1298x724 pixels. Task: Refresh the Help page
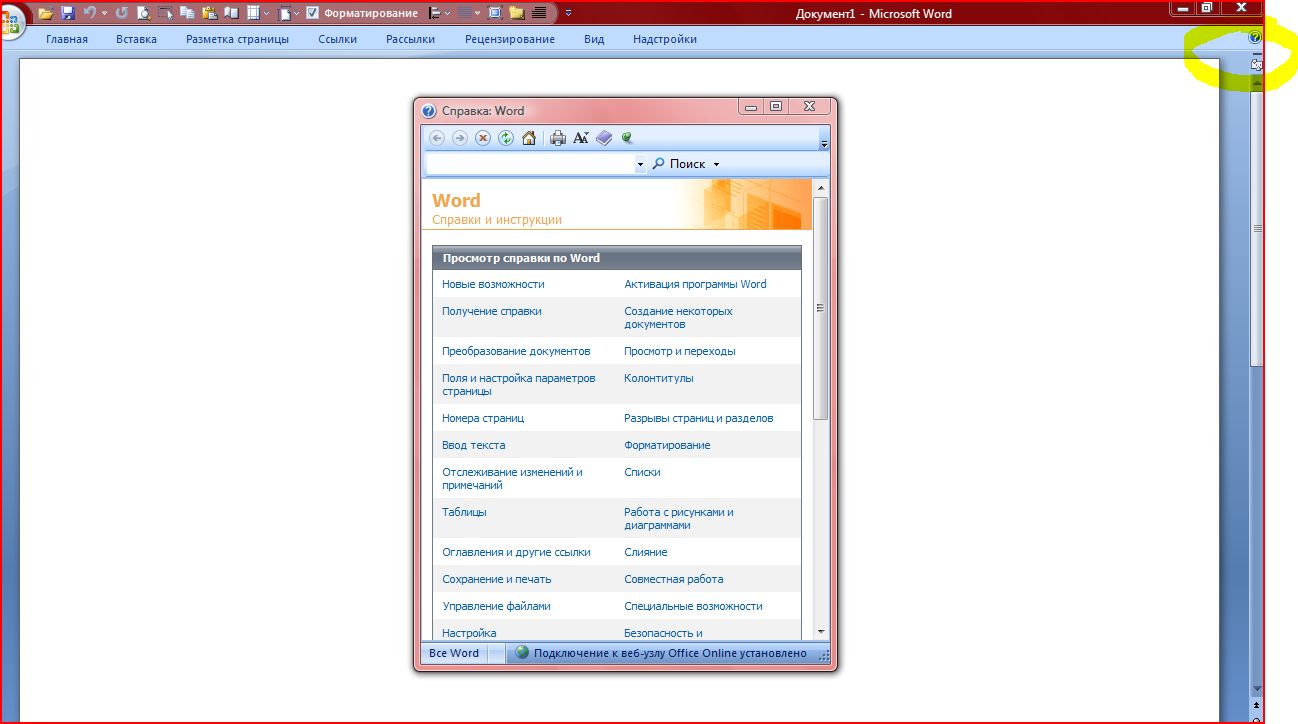coord(506,138)
